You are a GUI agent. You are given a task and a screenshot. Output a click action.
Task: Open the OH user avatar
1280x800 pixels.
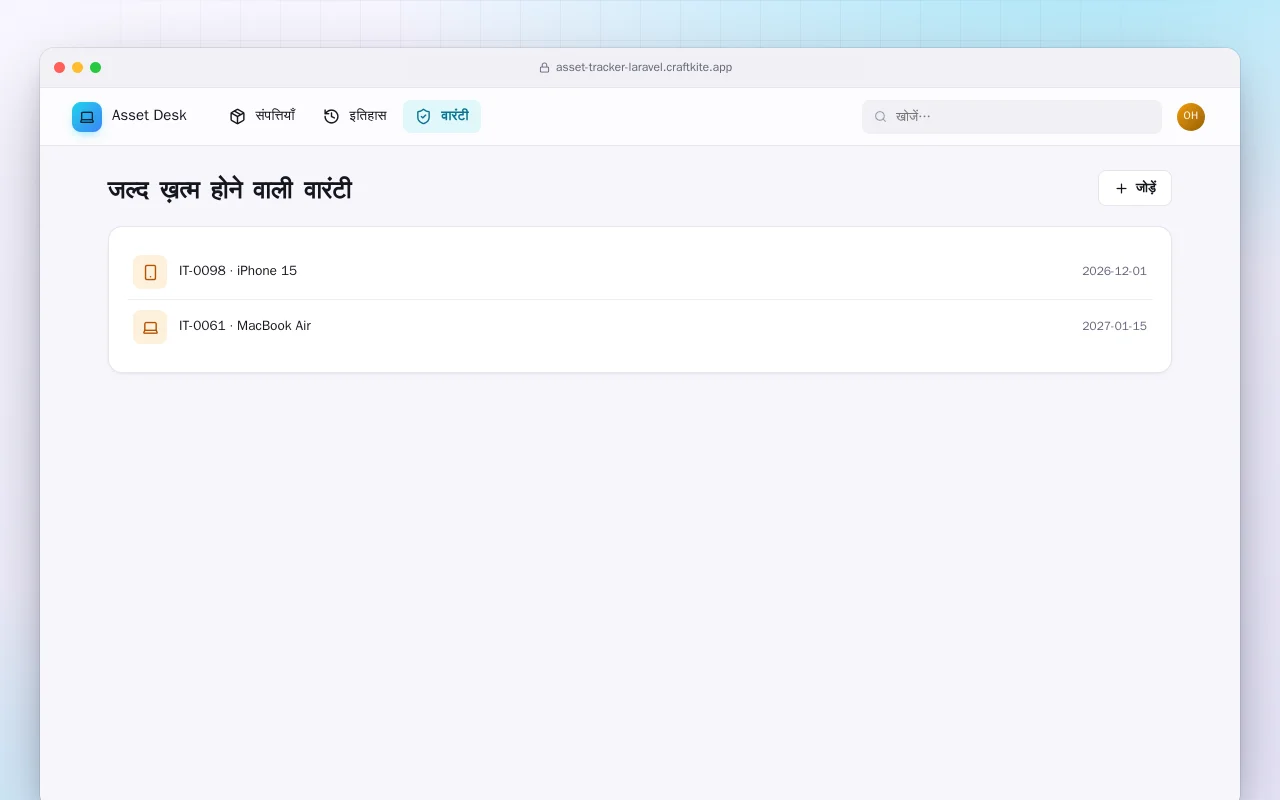point(1191,117)
